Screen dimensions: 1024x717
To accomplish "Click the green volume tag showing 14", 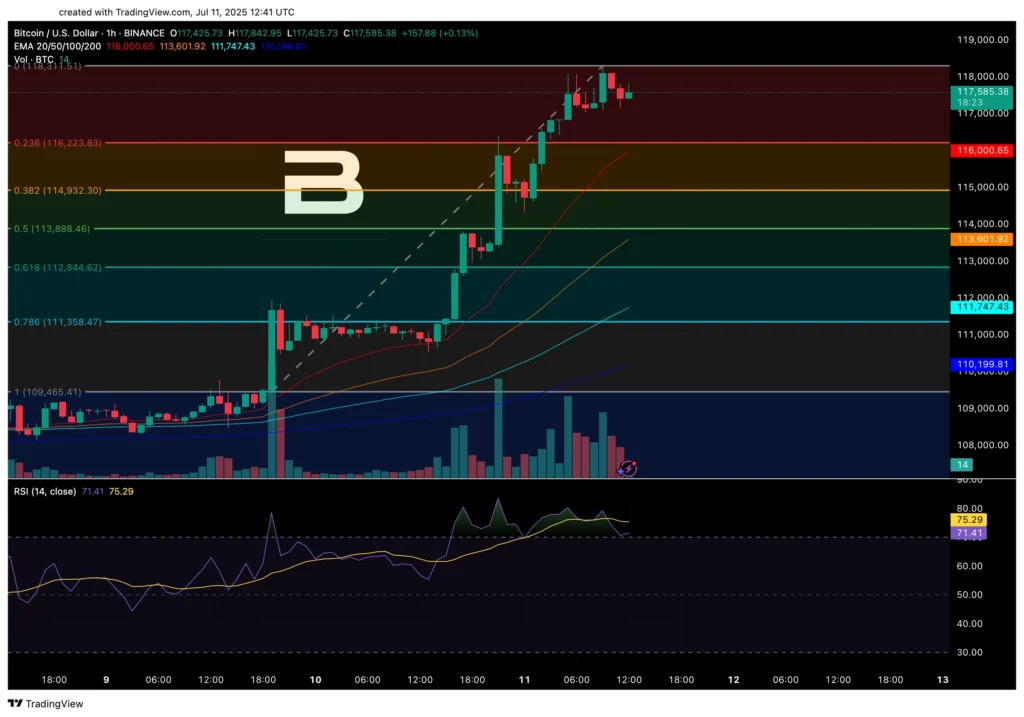I will [x=962, y=464].
